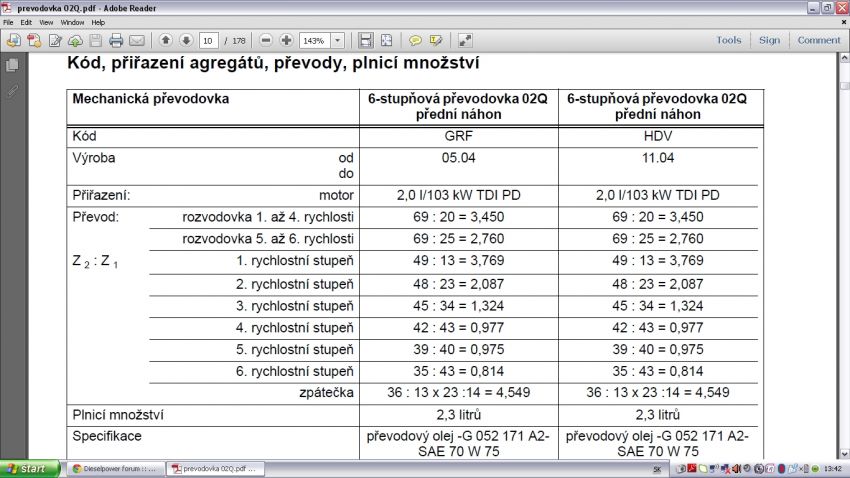Click the zoom out minus button
Screen dimensions: 850x478
pyautogui.click(x=266, y=41)
